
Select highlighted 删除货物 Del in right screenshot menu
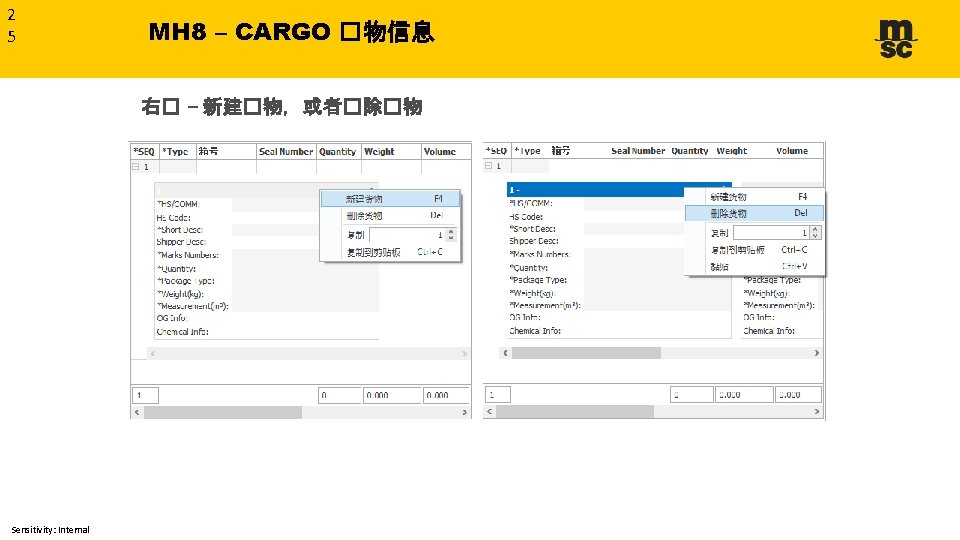[755, 213]
